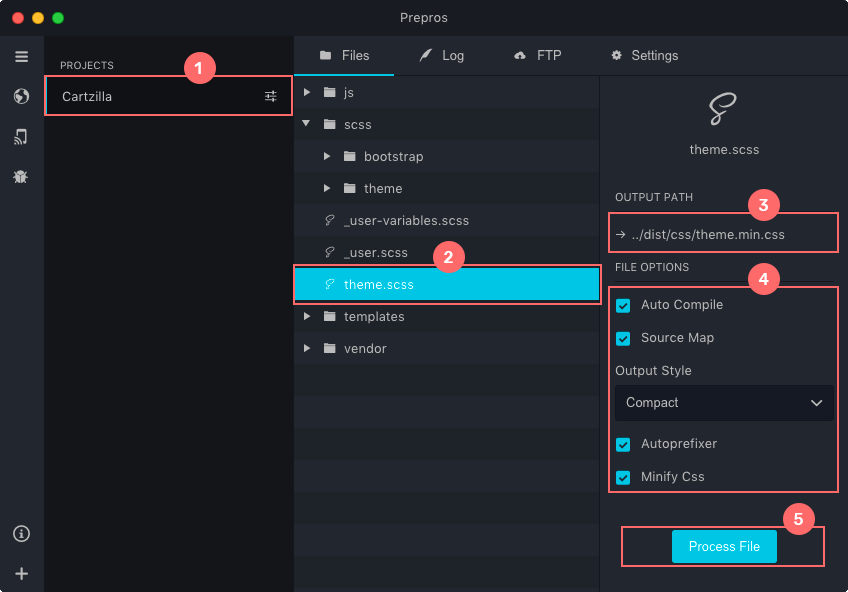Click the plus icon to add project
Image resolution: width=848 pixels, height=592 pixels.
point(21,574)
